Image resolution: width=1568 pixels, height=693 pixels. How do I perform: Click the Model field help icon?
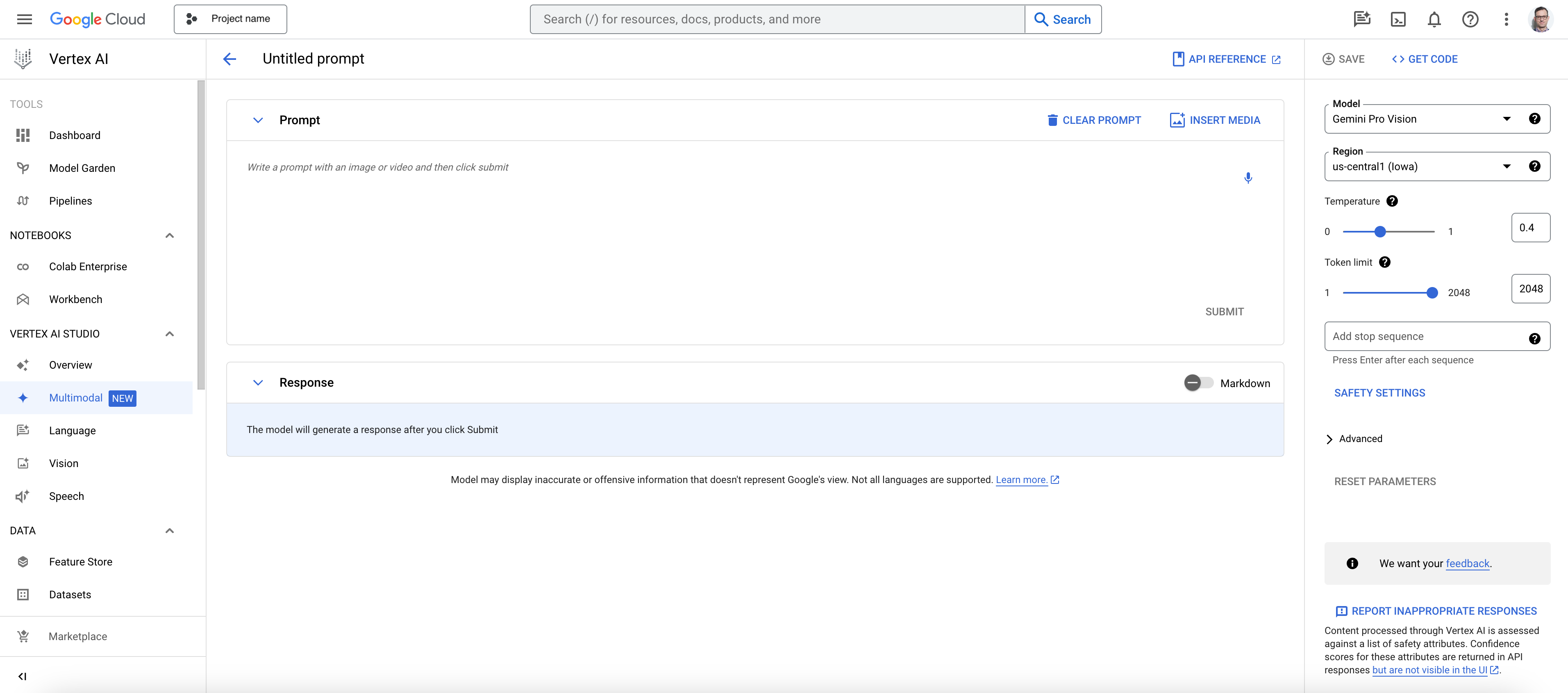pyautogui.click(x=1534, y=119)
